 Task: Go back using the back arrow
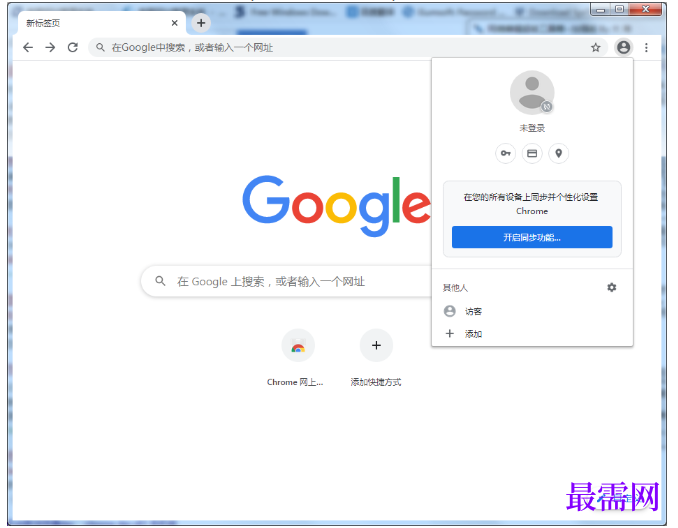pos(28,47)
